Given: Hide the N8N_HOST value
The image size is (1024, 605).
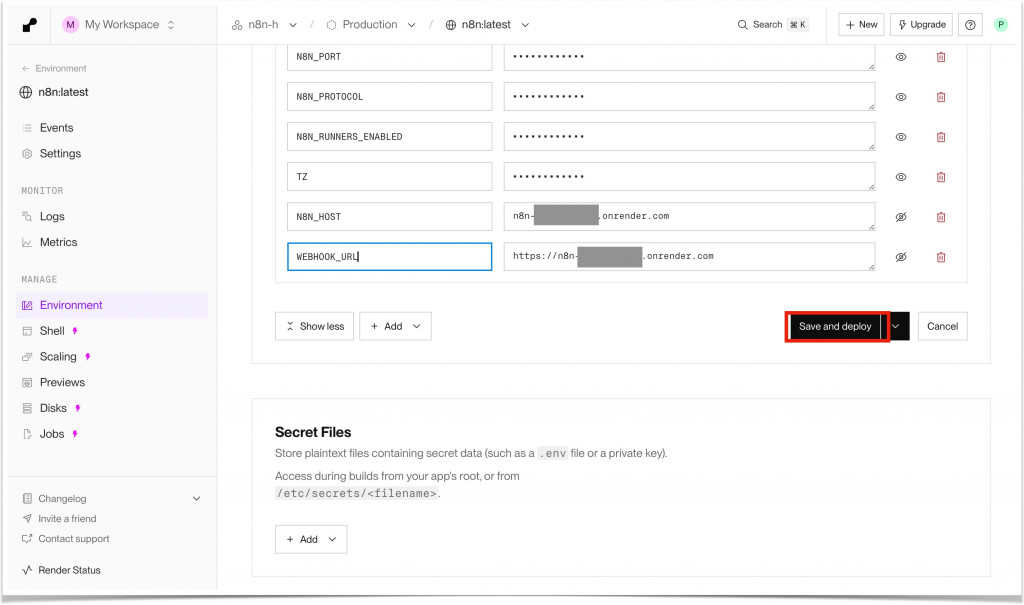Looking at the screenshot, I should [901, 217].
